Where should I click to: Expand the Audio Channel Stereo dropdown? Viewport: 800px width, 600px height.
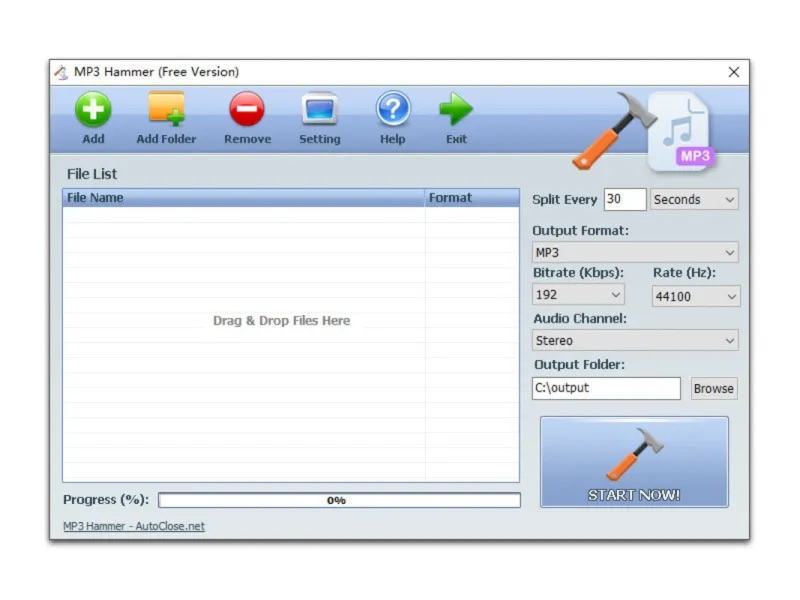pos(635,340)
